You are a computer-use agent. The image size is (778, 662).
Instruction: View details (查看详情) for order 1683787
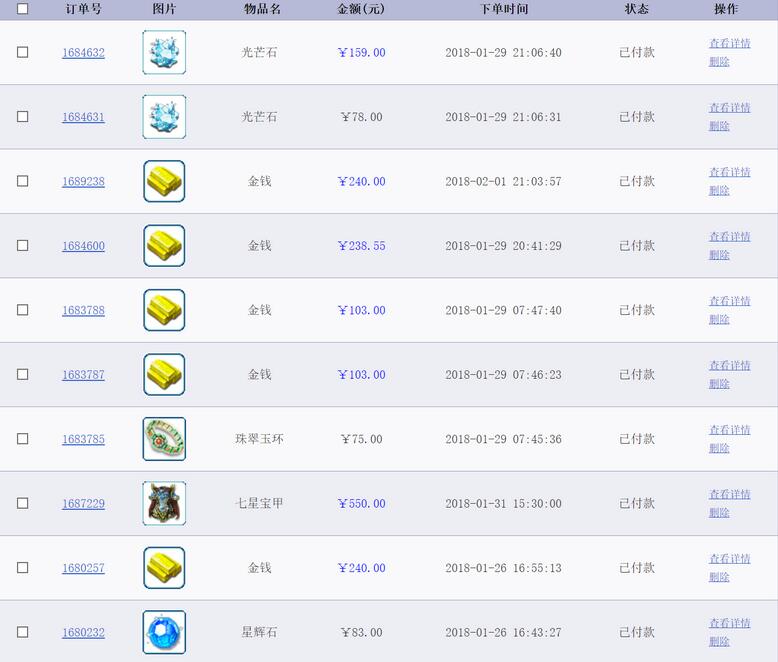point(729,366)
